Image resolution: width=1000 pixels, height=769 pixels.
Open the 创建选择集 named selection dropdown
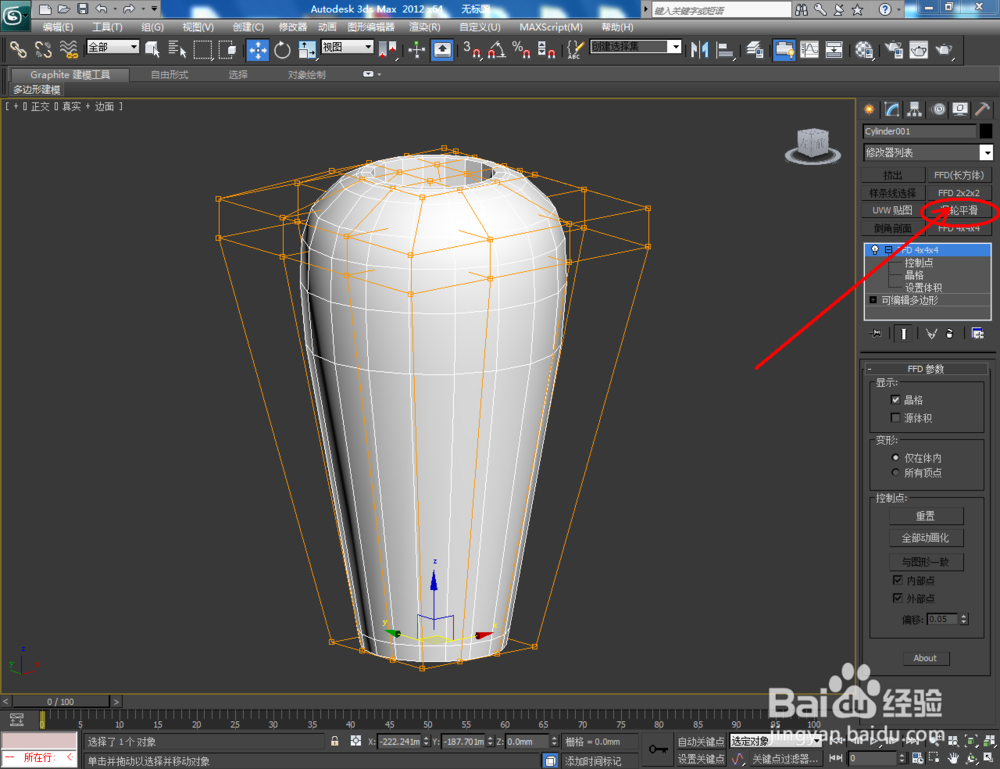[675, 47]
